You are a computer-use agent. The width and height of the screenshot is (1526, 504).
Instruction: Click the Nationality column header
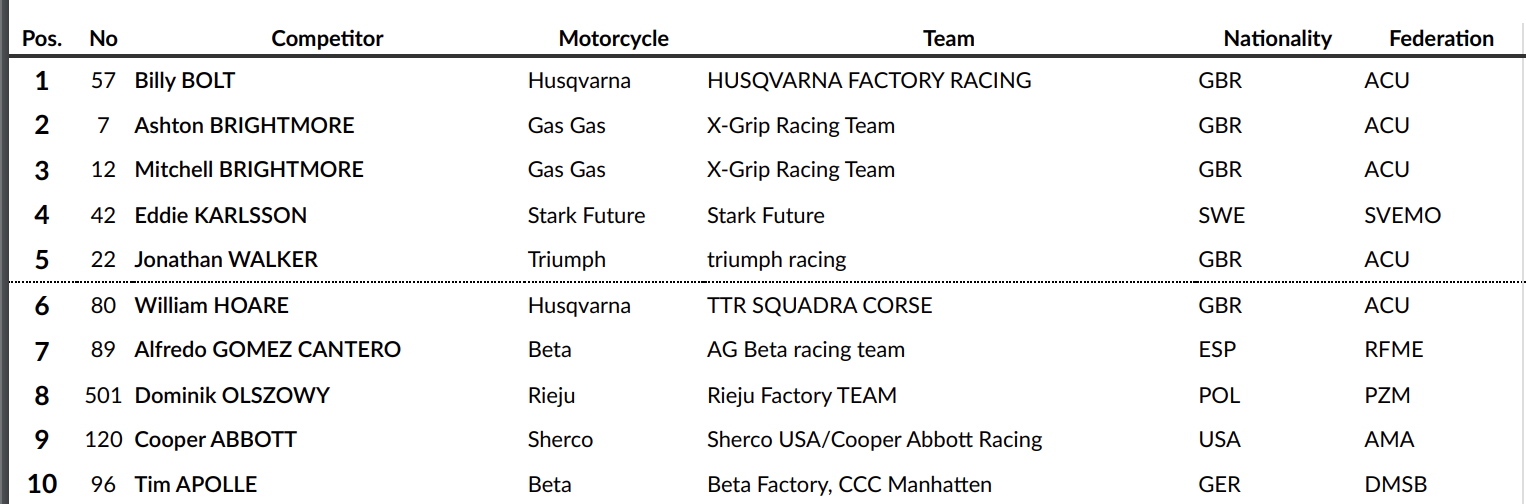[x=1277, y=39]
